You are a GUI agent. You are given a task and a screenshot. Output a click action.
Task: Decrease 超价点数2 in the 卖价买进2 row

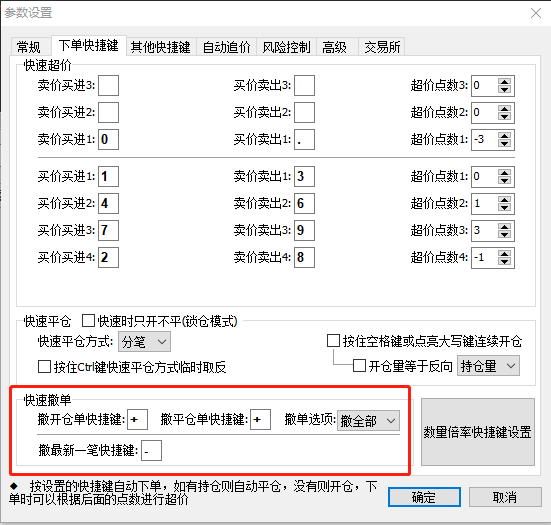(505, 117)
